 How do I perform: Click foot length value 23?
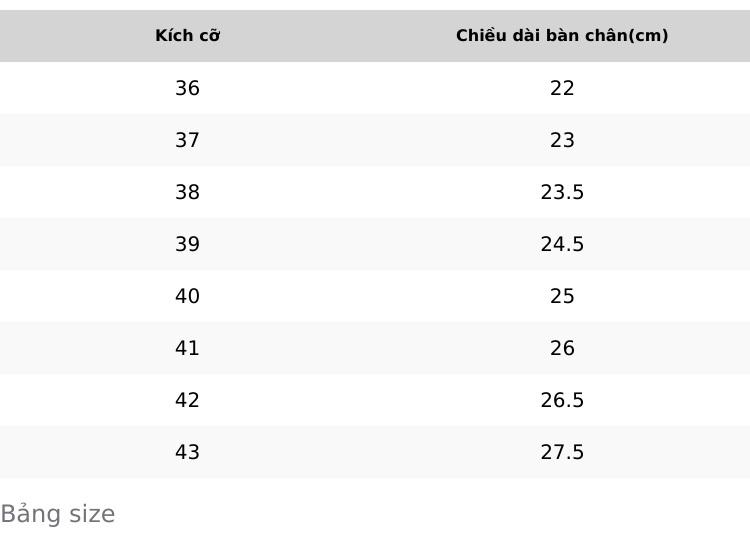click(562, 140)
